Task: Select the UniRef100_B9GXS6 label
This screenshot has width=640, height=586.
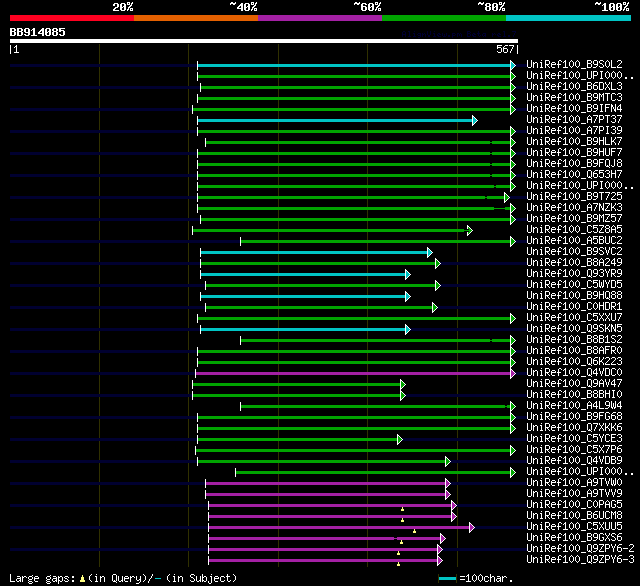Action: tap(574, 538)
